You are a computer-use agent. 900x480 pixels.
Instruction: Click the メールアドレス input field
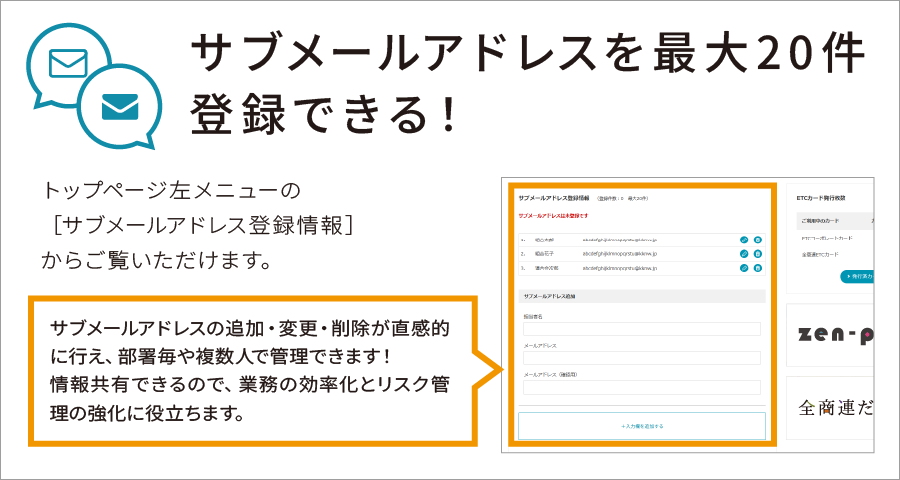pos(641,358)
